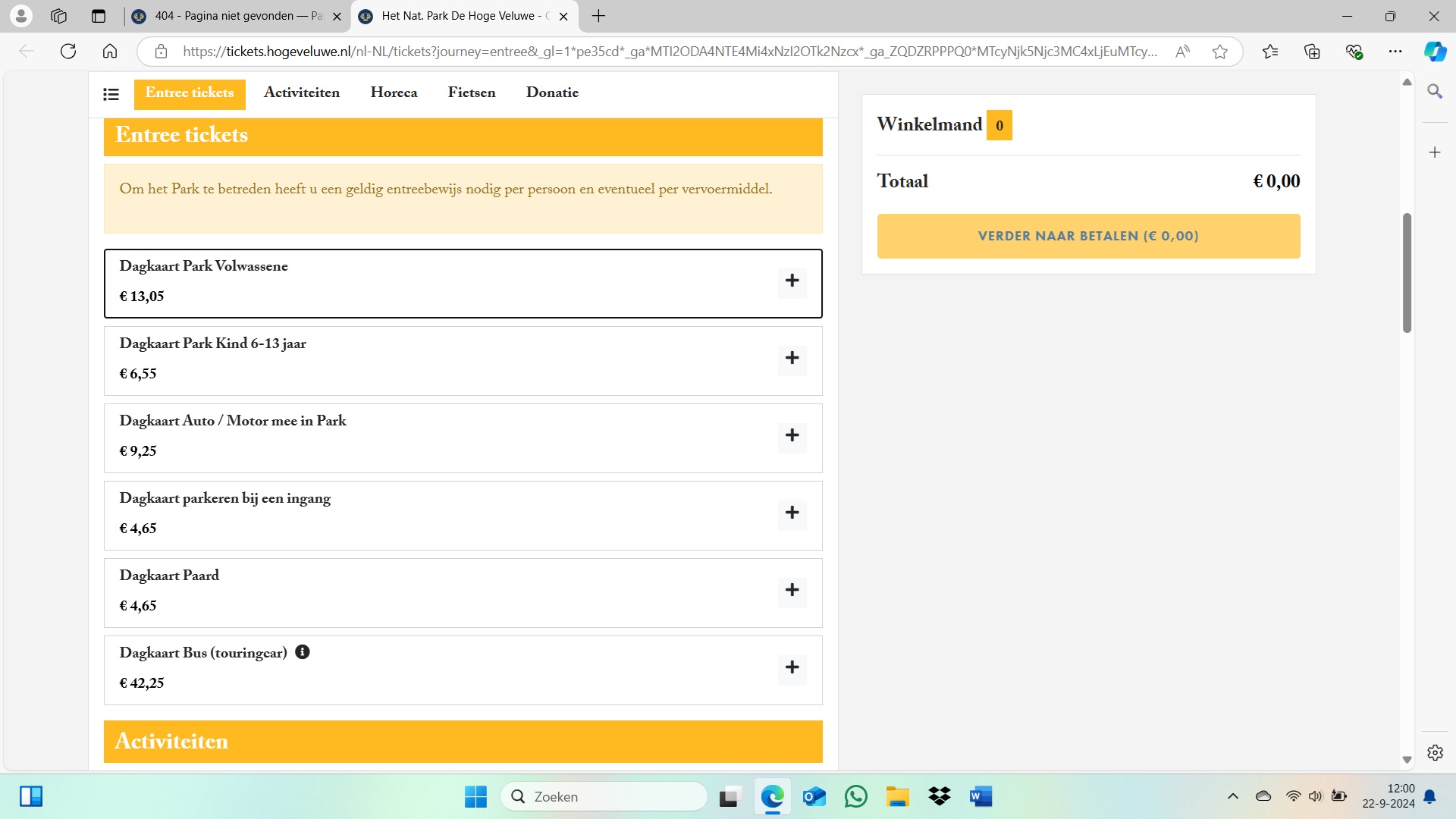The width and height of the screenshot is (1456, 819).
Task: Switch to the Fietsen tab
Action: coord(472,93)
